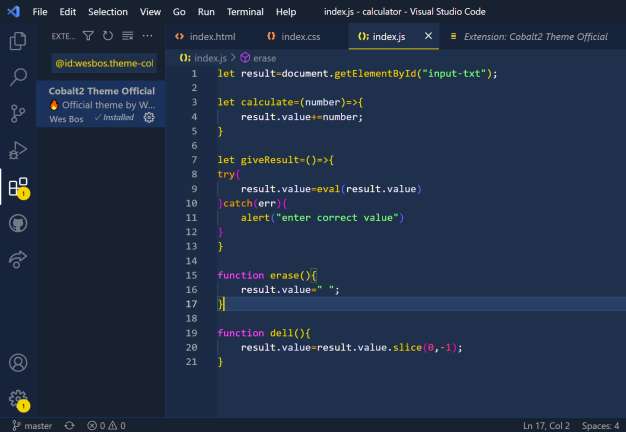The width and height of the screenshot is (626, 432).
Task: Click the extensions search input field
Action: point(105,63)
